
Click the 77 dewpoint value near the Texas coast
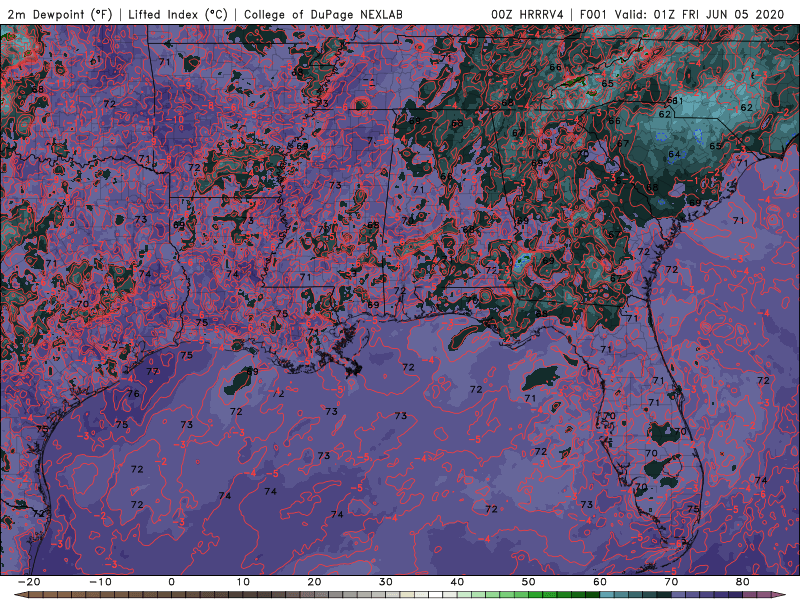tap(152, 371)
